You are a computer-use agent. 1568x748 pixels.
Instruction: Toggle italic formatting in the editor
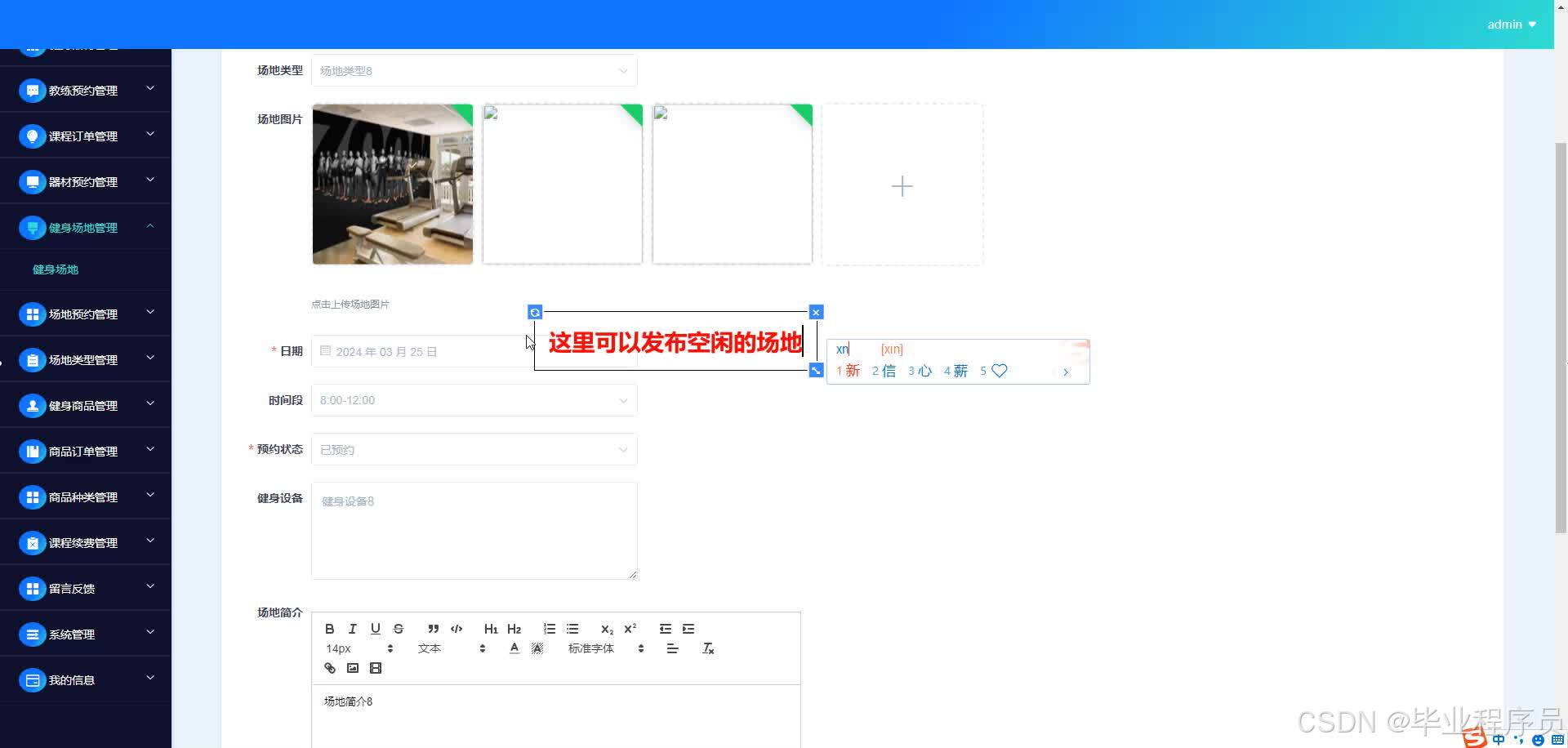click(352, 629)
